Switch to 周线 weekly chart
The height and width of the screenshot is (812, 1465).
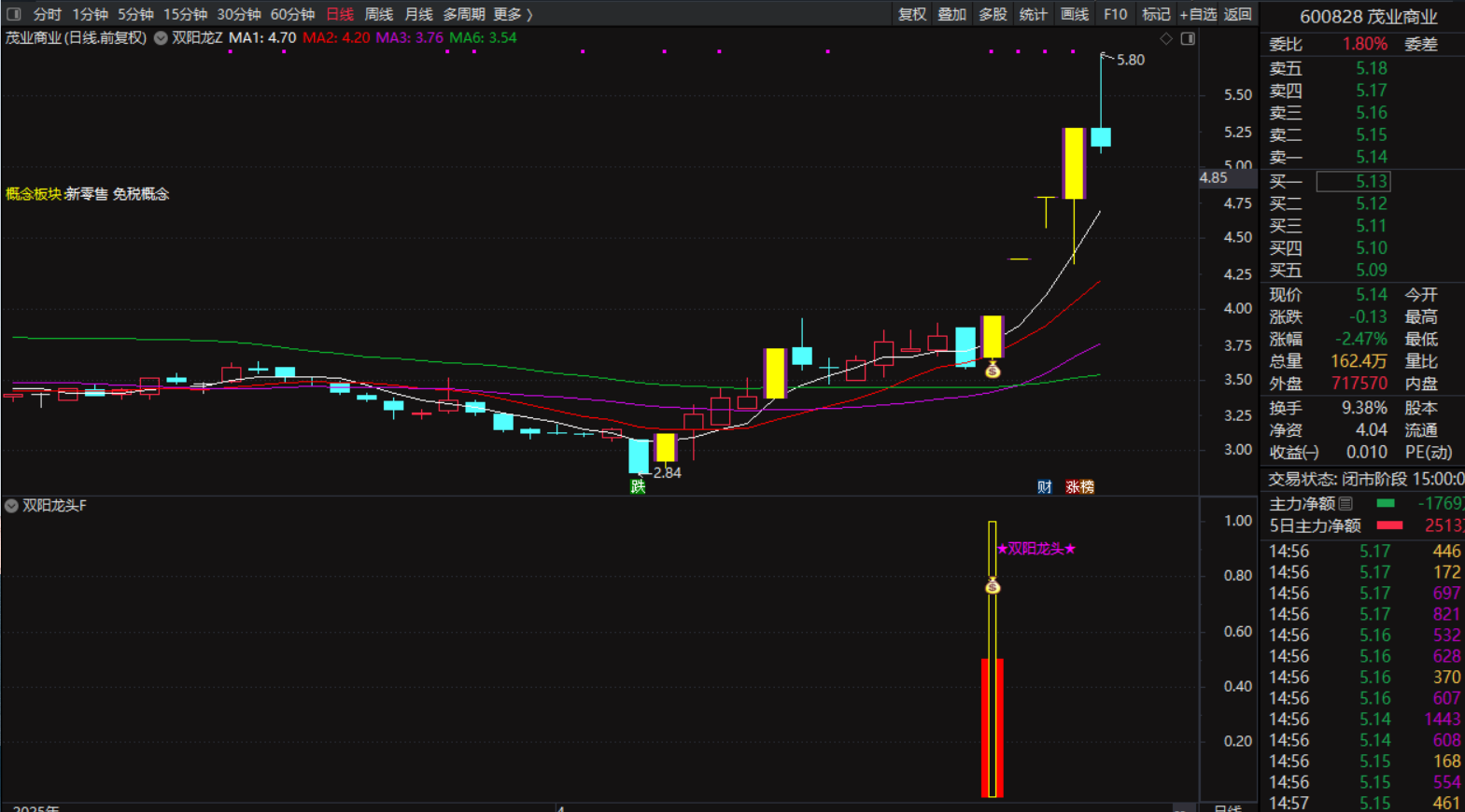point(378,14)
